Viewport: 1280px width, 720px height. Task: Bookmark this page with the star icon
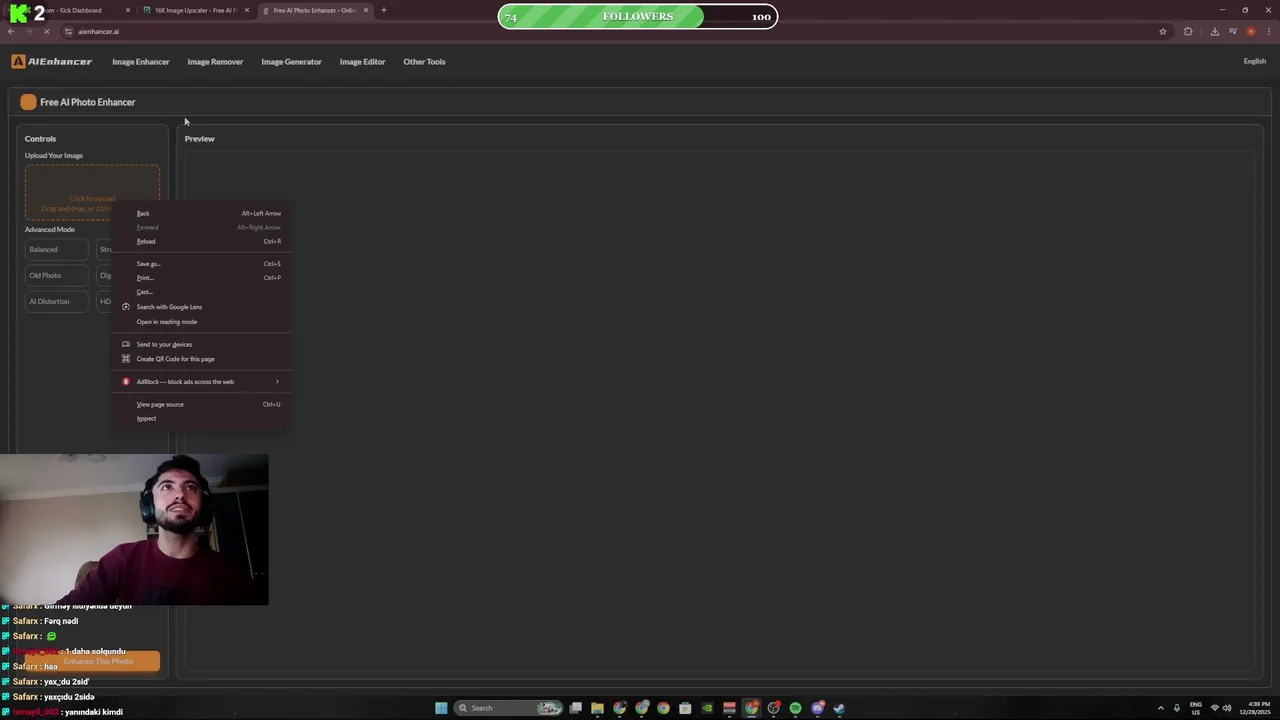coord(1163,31)
